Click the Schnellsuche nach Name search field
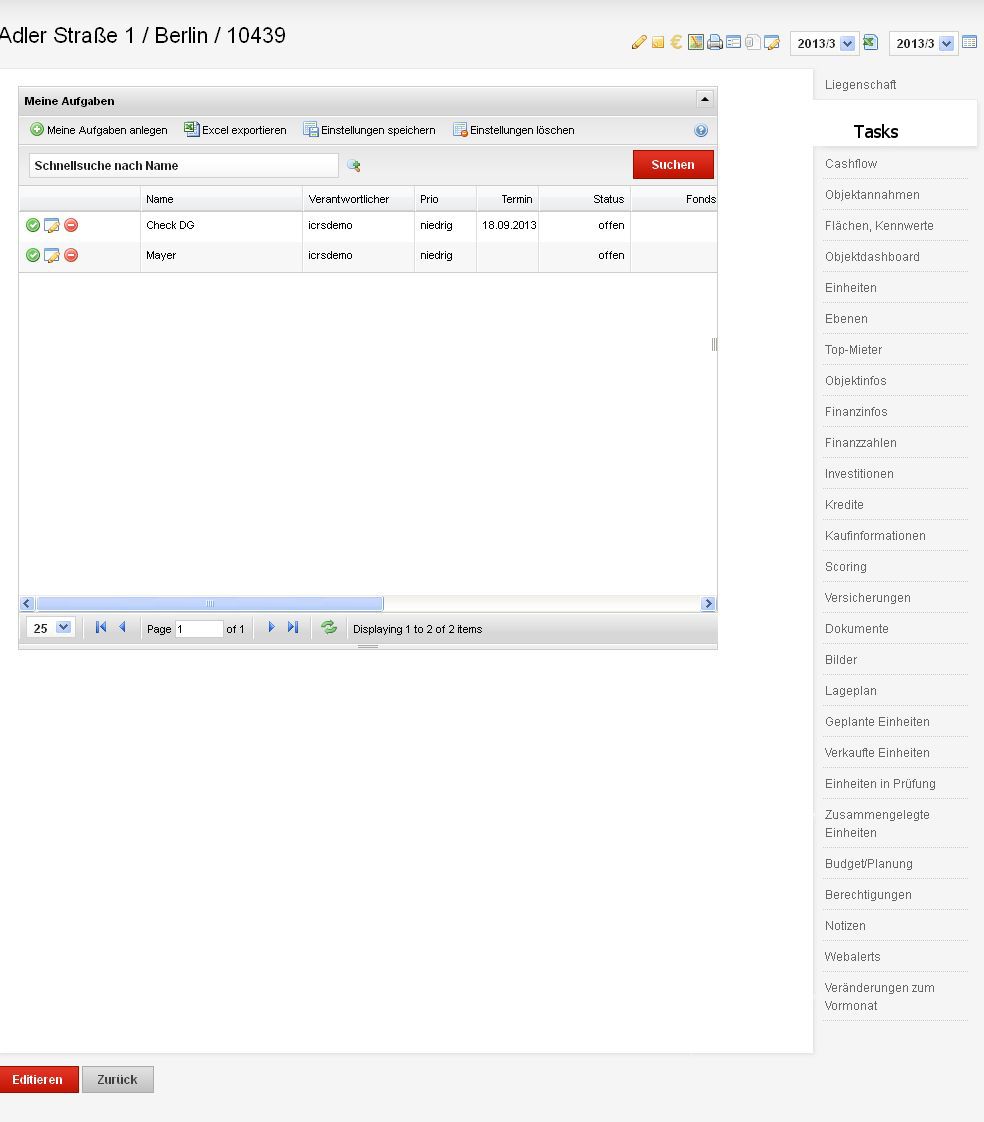 pyautogui.click(x=183, y=166)
